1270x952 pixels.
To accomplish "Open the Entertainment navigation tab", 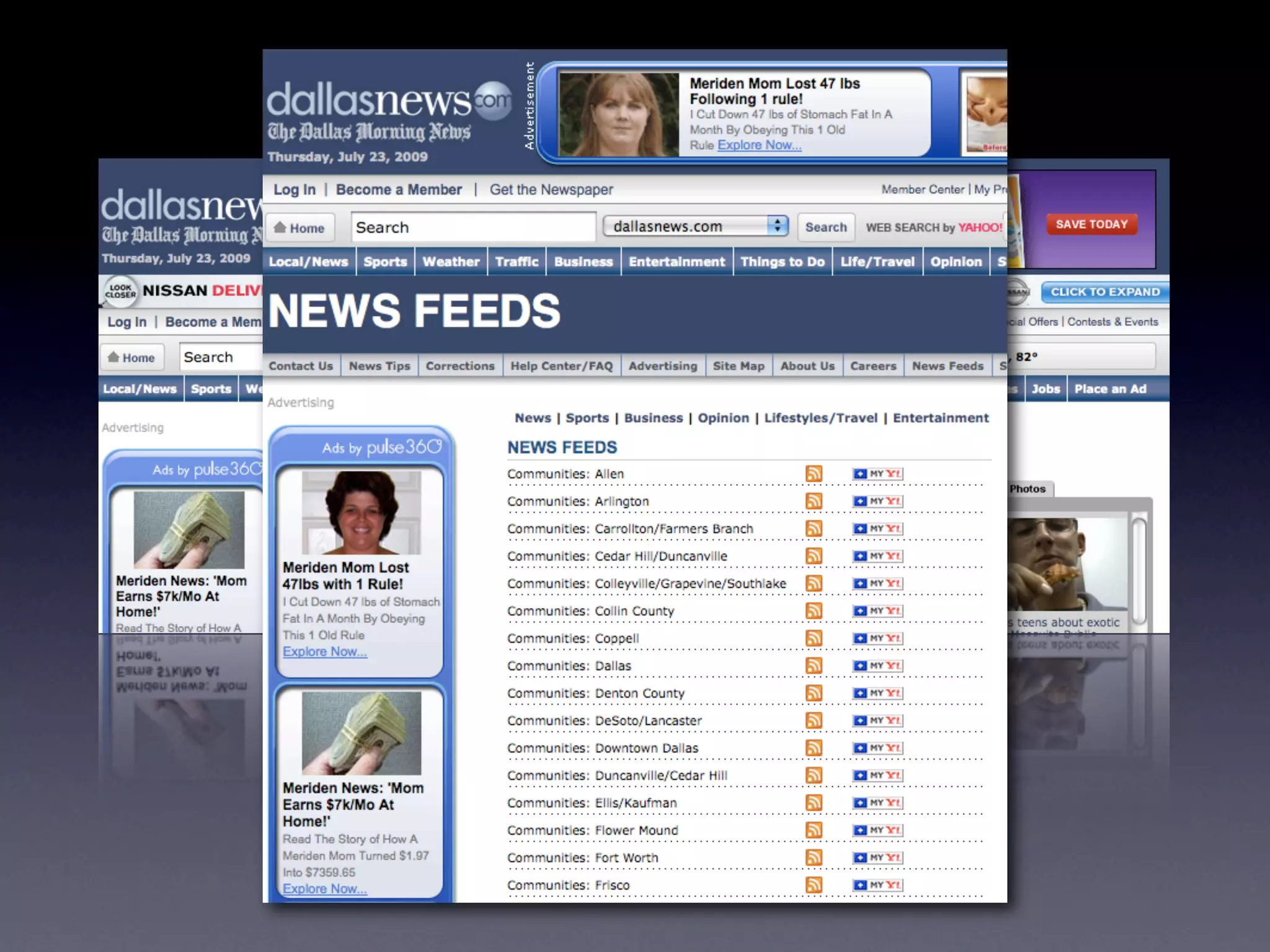I will [677, 262].
